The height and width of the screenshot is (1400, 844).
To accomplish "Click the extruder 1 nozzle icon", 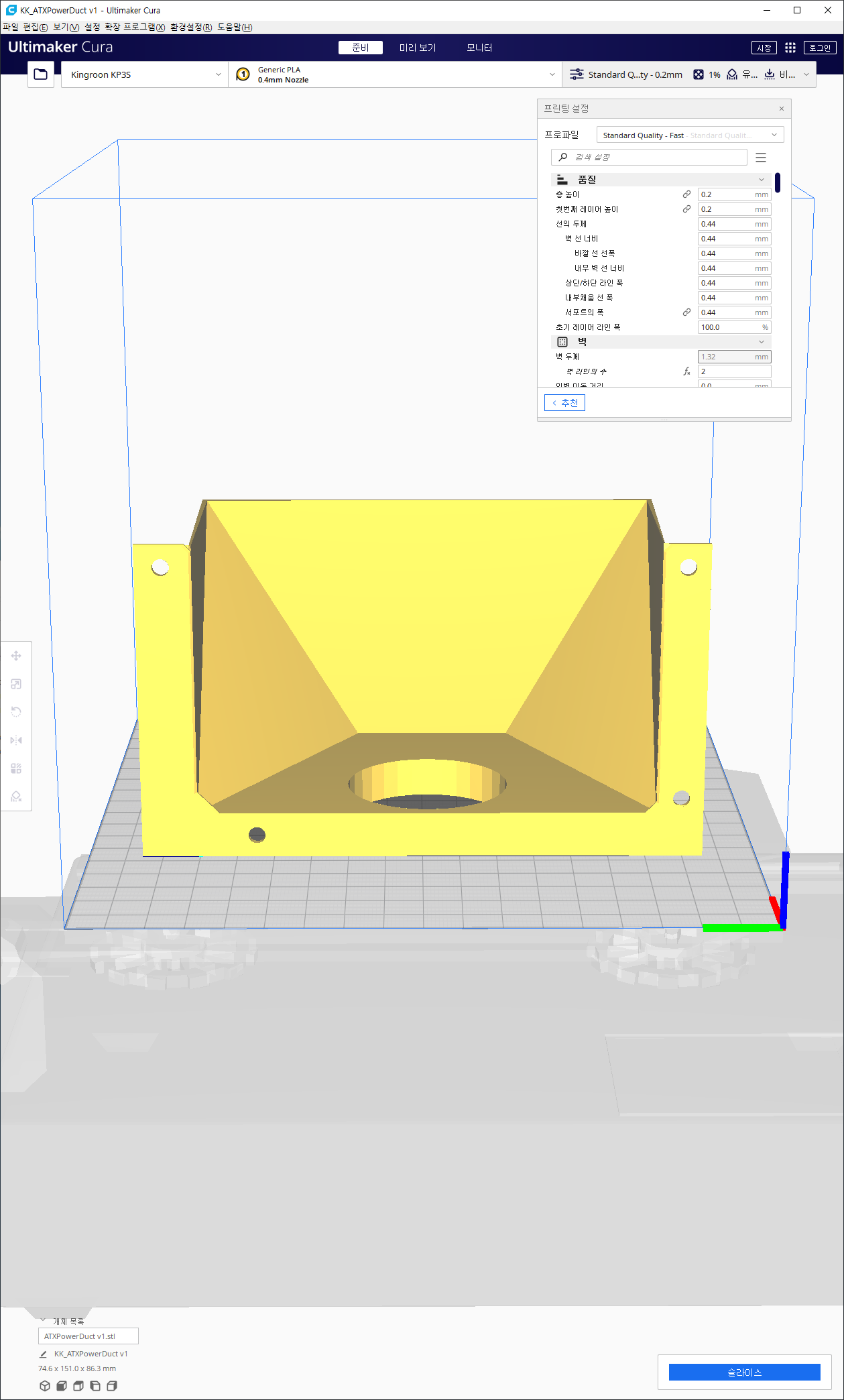I will tap(243, 74).
